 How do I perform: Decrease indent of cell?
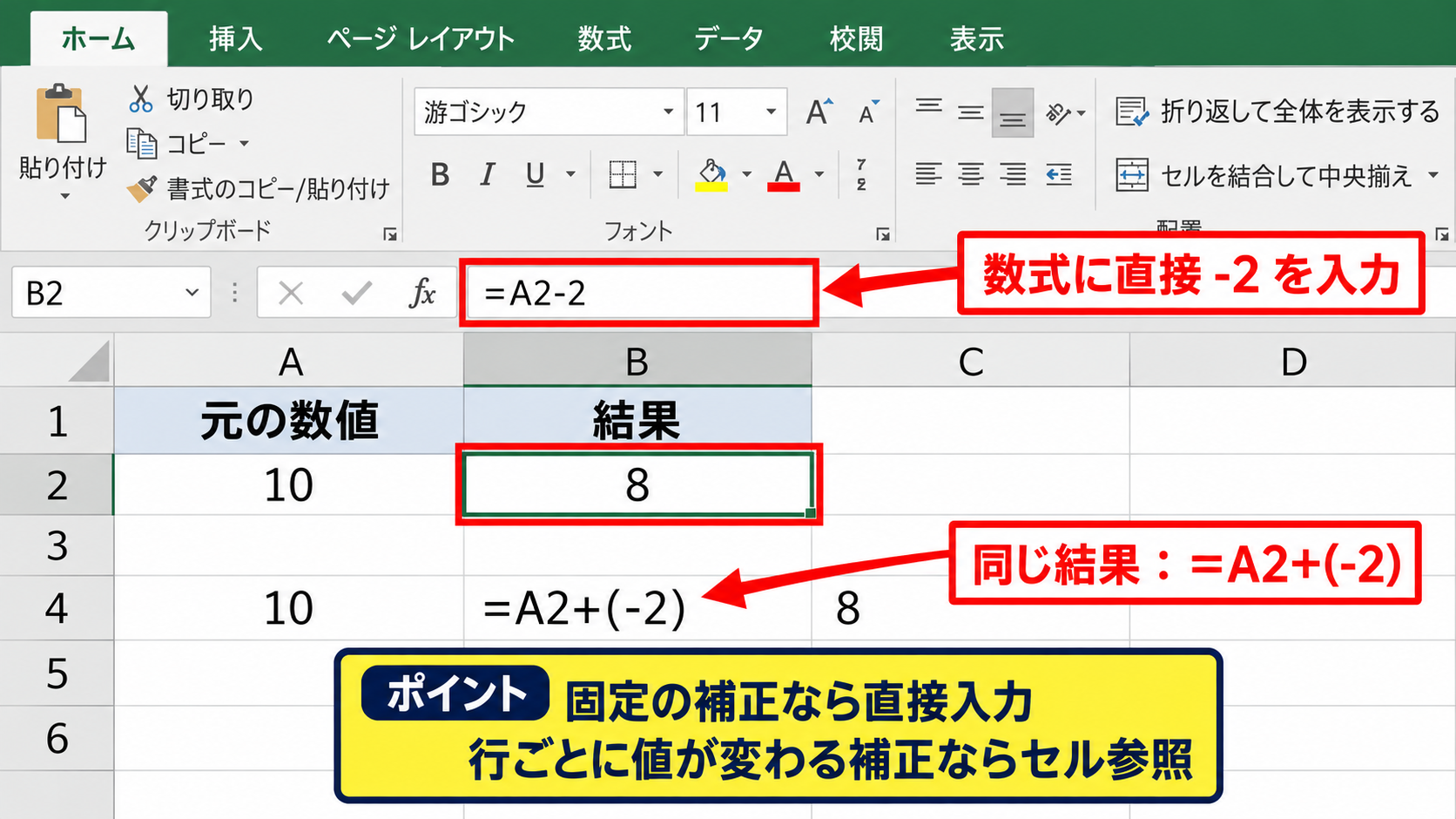pos(1058,174)
